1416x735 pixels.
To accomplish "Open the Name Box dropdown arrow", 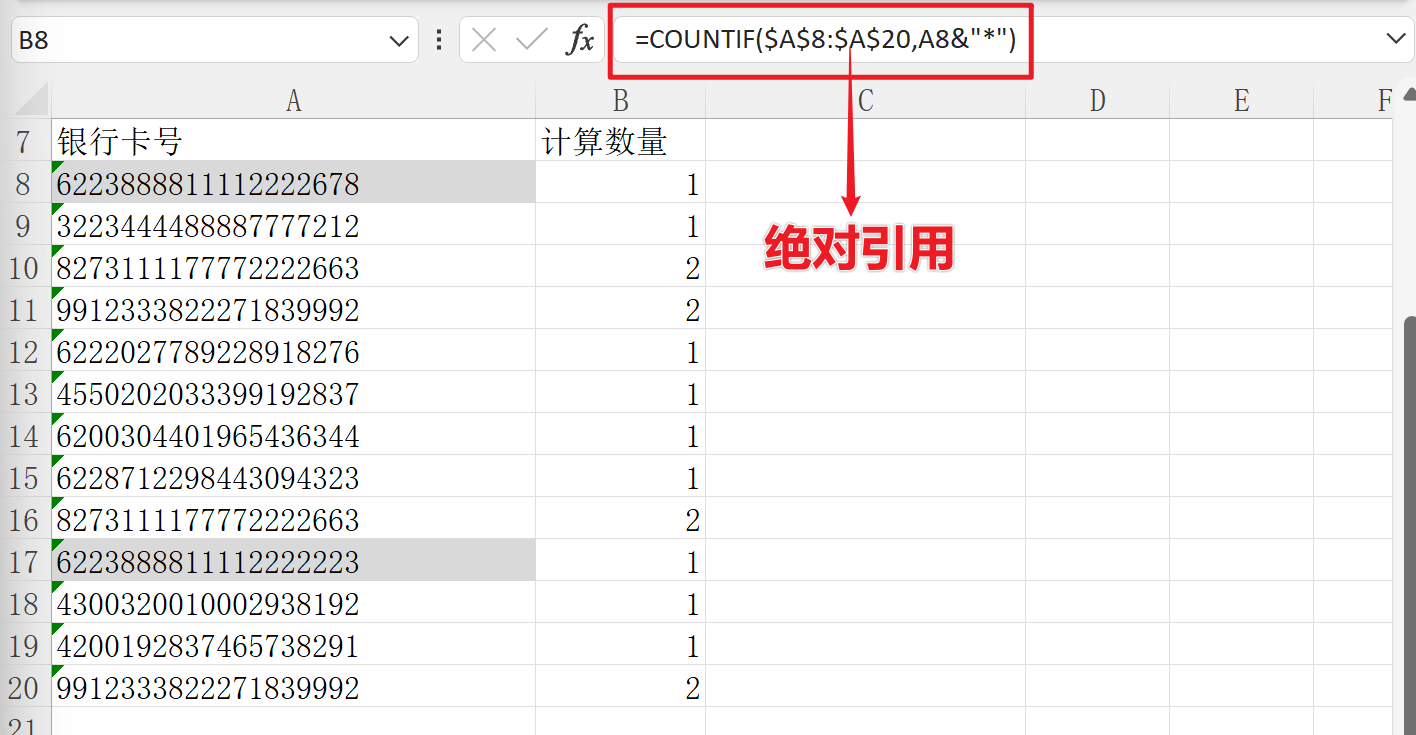I will click(399, 40).
